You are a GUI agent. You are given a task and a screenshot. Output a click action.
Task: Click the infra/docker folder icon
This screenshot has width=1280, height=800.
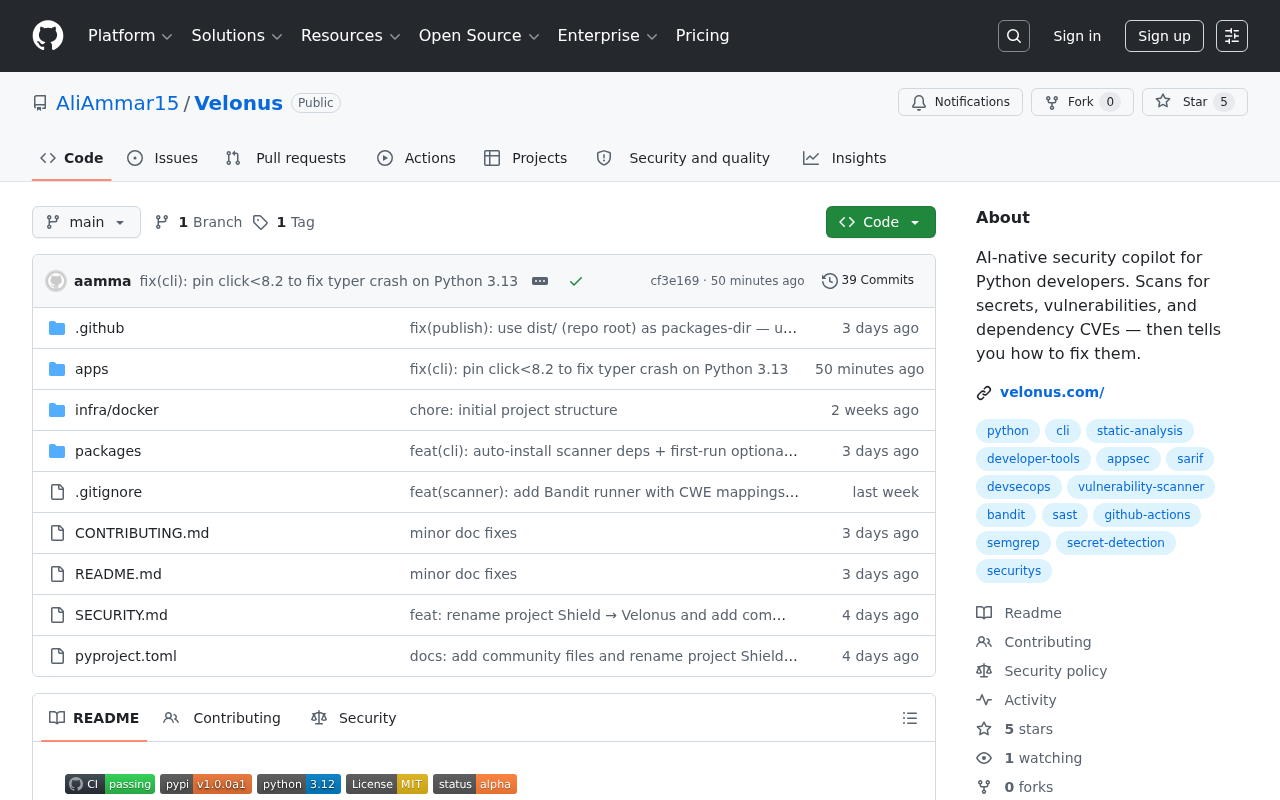57,410
